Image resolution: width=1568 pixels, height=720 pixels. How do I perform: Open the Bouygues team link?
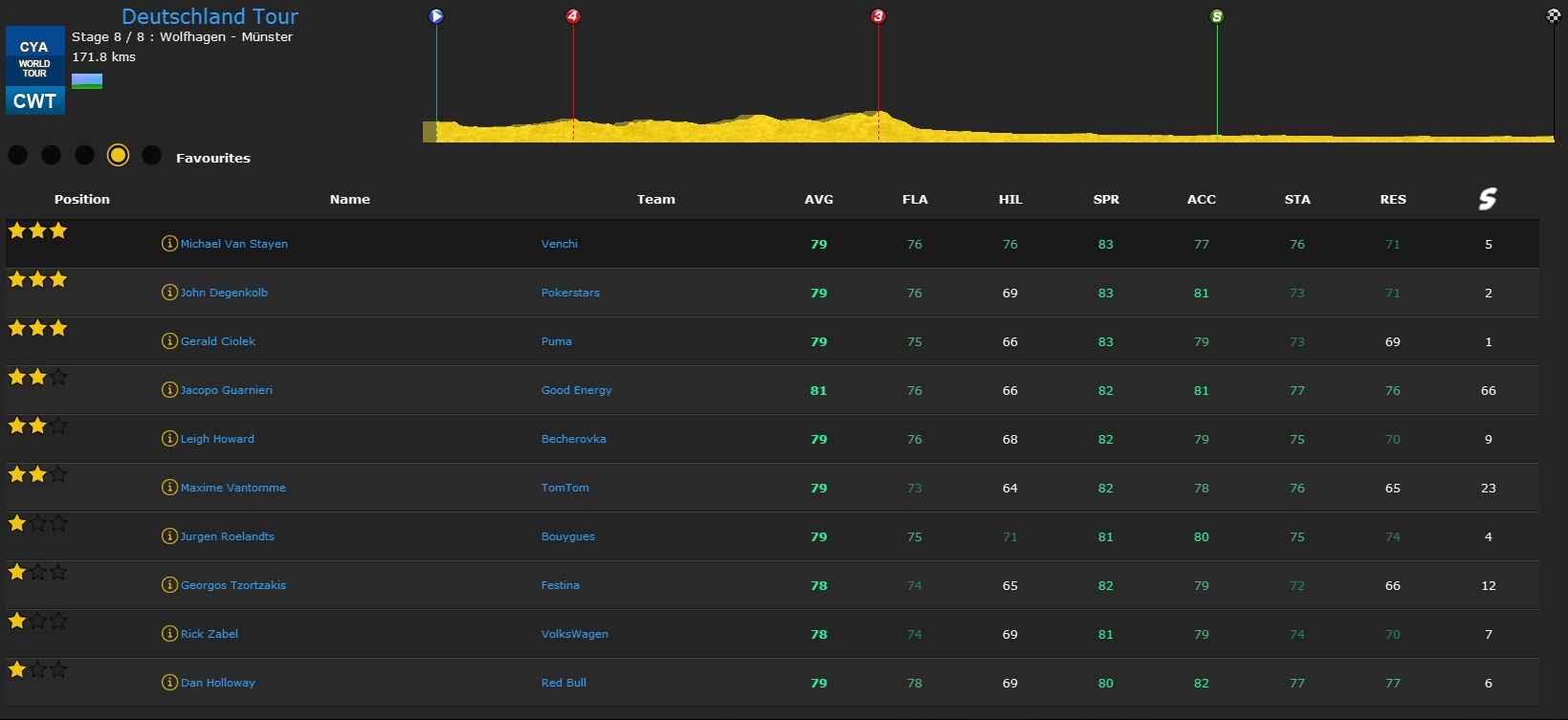pos(568,536)
